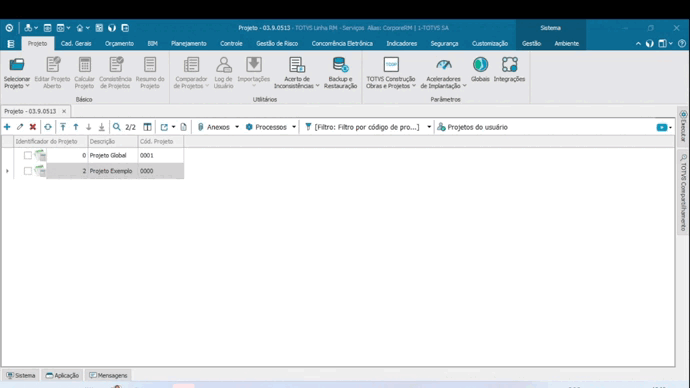Open filter selection dropdown arrow
The image size is (690, 388).
429,127
